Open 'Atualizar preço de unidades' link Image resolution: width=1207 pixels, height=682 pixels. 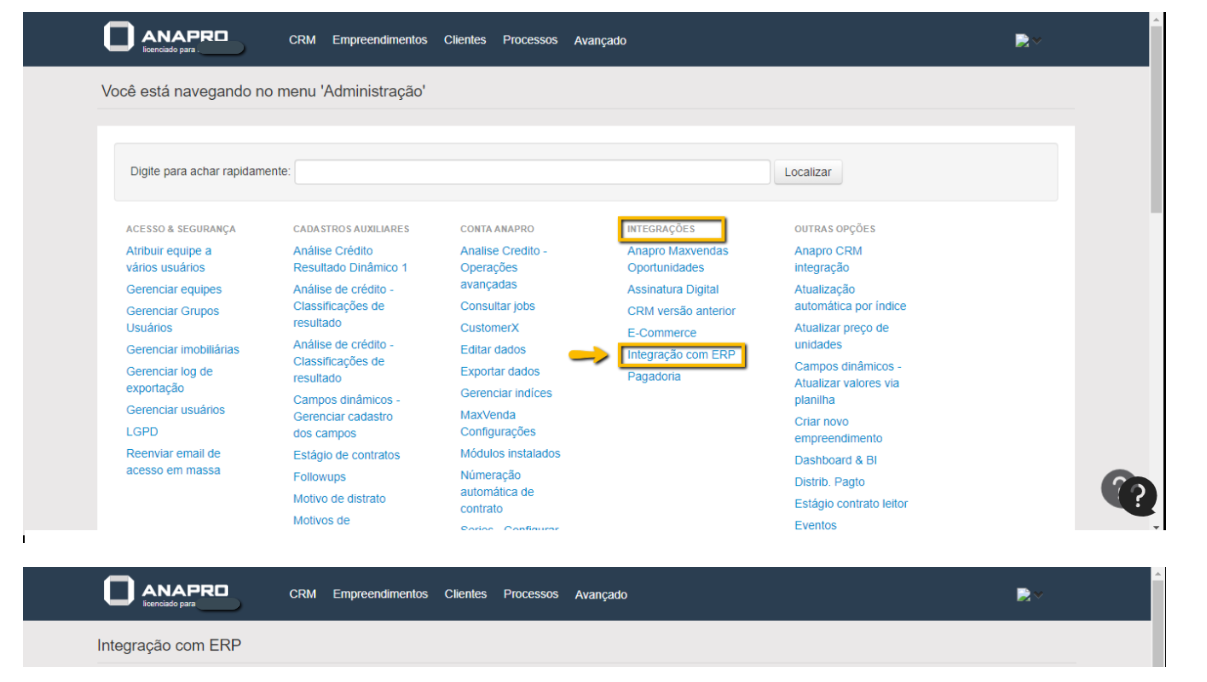pyautogui.click(x=841, y=336)
